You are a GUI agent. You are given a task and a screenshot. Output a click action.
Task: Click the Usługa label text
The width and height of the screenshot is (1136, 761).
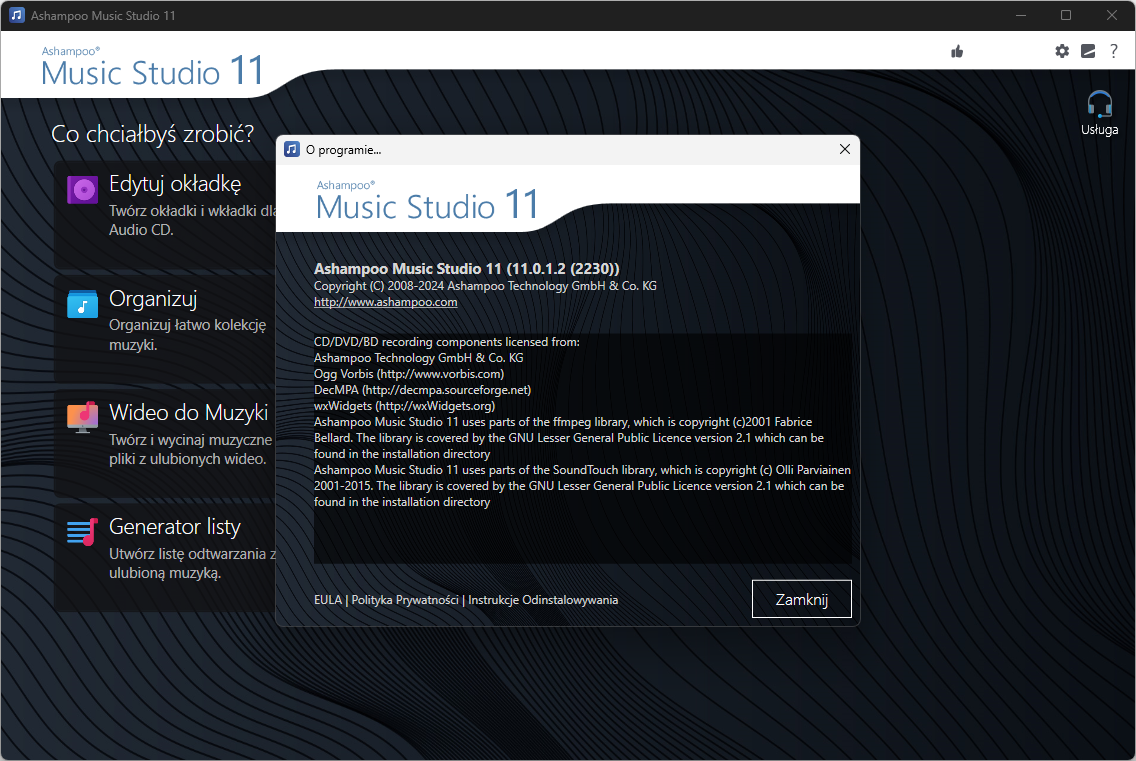pyautogui.click(x=1099, y=130)
